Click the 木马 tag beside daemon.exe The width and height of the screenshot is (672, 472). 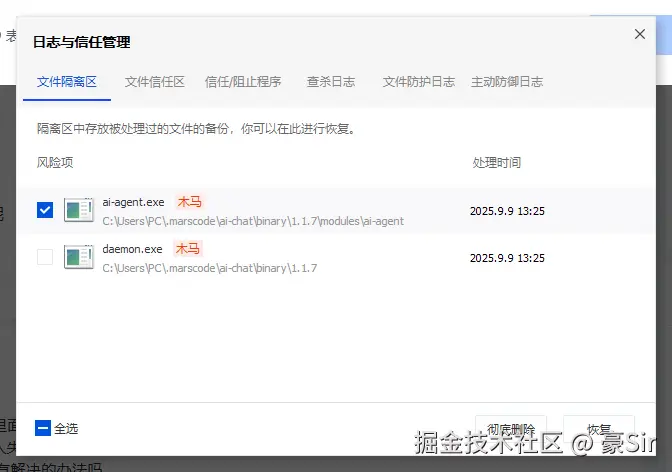click(187, 249)
